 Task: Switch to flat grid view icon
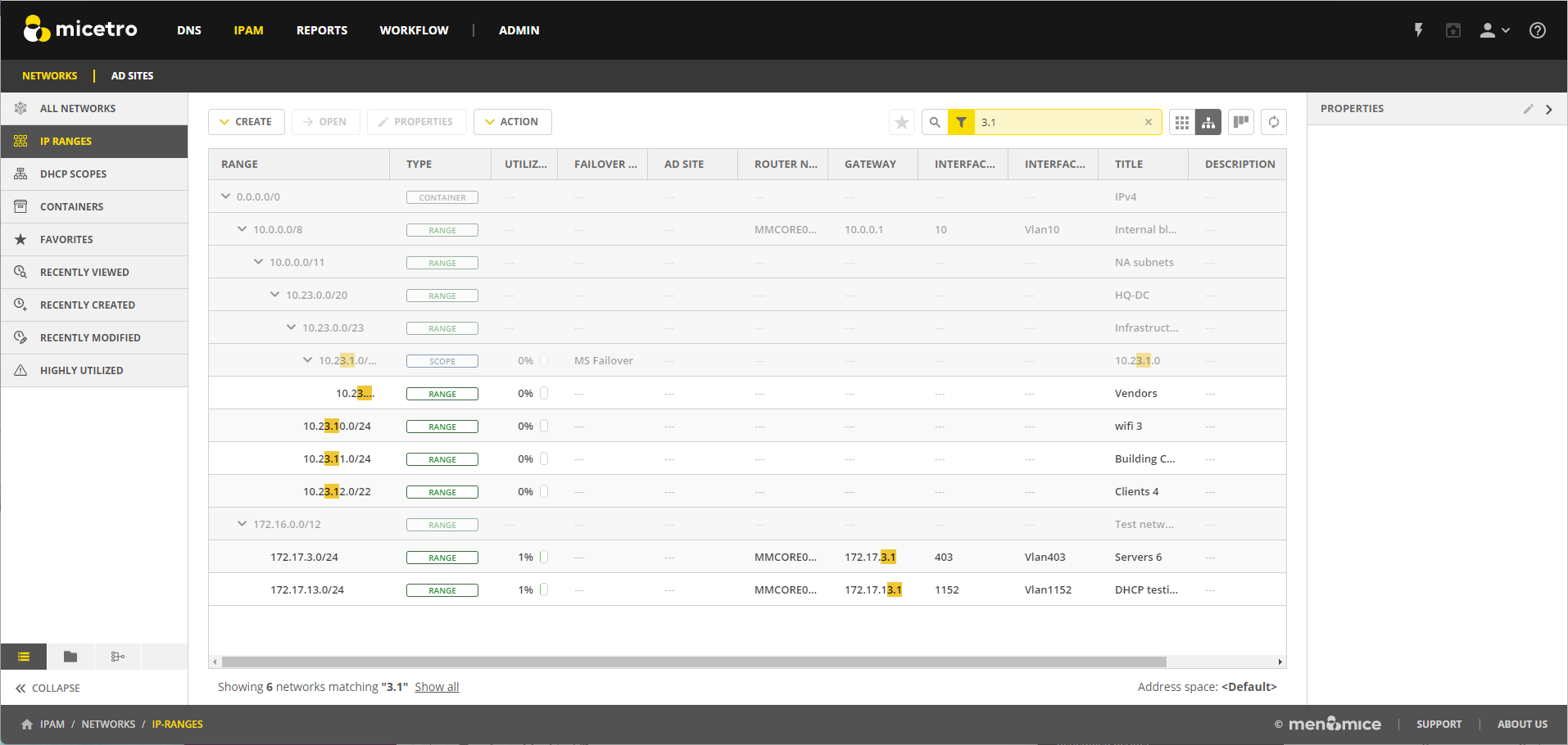coord(1182,122)
